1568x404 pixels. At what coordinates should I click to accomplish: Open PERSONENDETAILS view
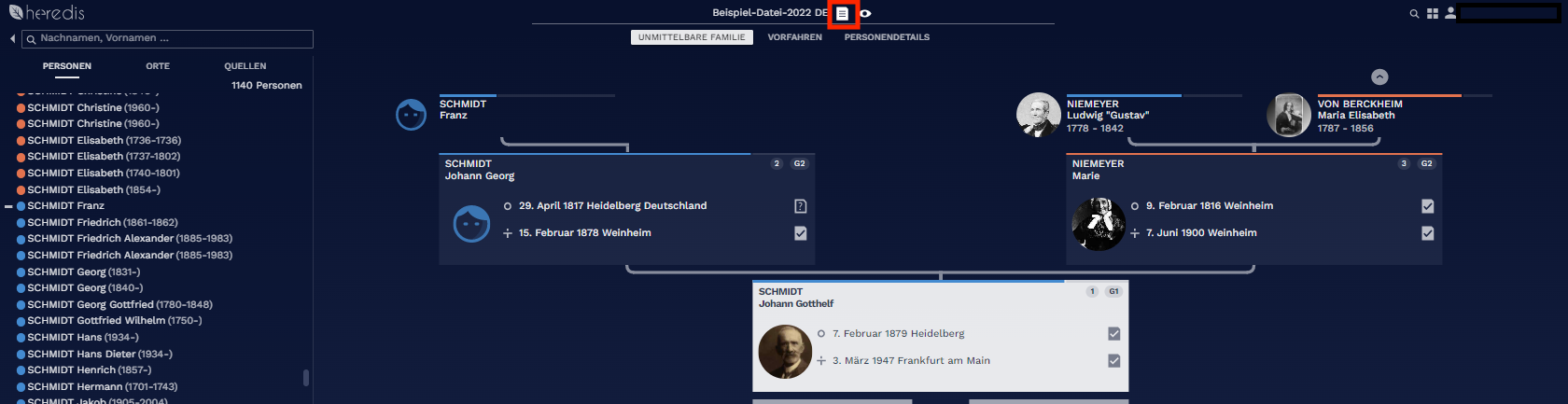pos(887,37)
